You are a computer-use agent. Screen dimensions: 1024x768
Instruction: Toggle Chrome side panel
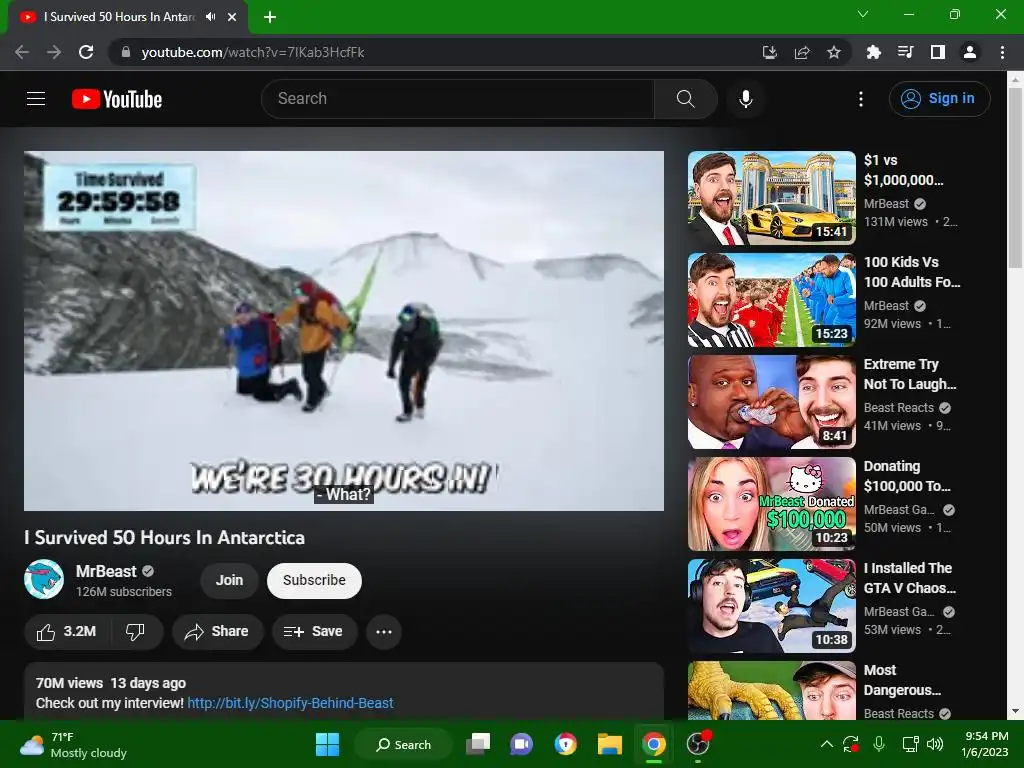(x=938, y=52)
